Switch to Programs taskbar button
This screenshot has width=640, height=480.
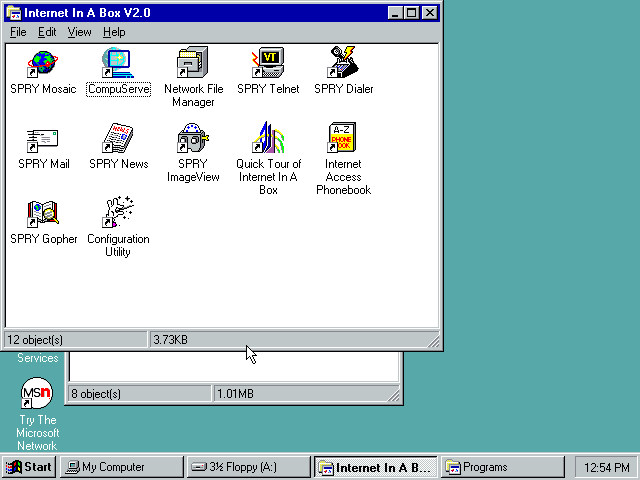tap(502, 467)
